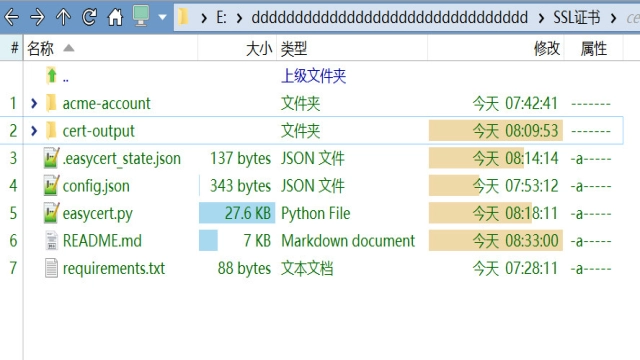
Task: Click the acme-account folder icon
Action: coord(51,103)
